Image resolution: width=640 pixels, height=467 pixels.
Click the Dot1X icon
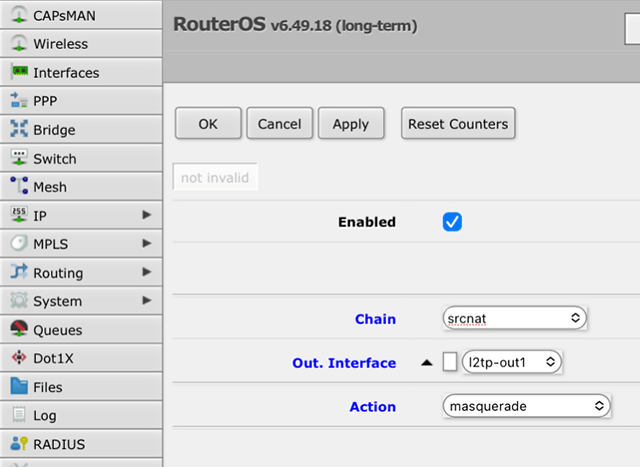(19, 357)
